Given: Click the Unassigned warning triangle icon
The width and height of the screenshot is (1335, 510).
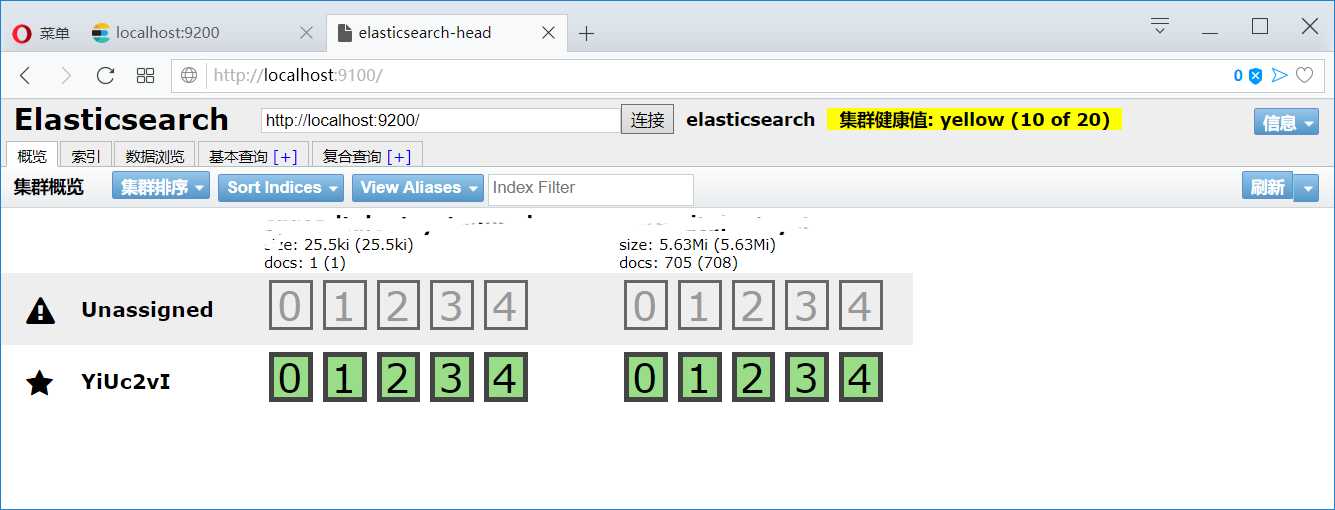Looking at the screenshot, I should click(x=40, y=311).
